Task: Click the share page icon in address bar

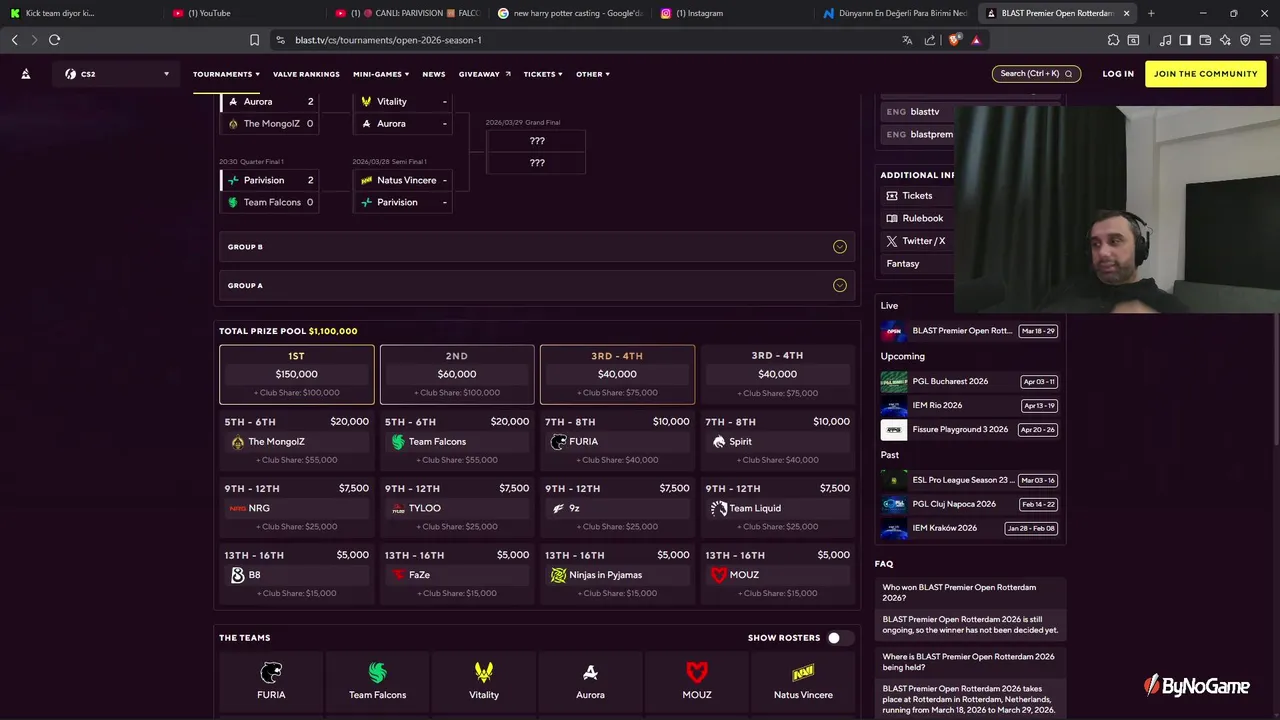Action: click(930, 40)
